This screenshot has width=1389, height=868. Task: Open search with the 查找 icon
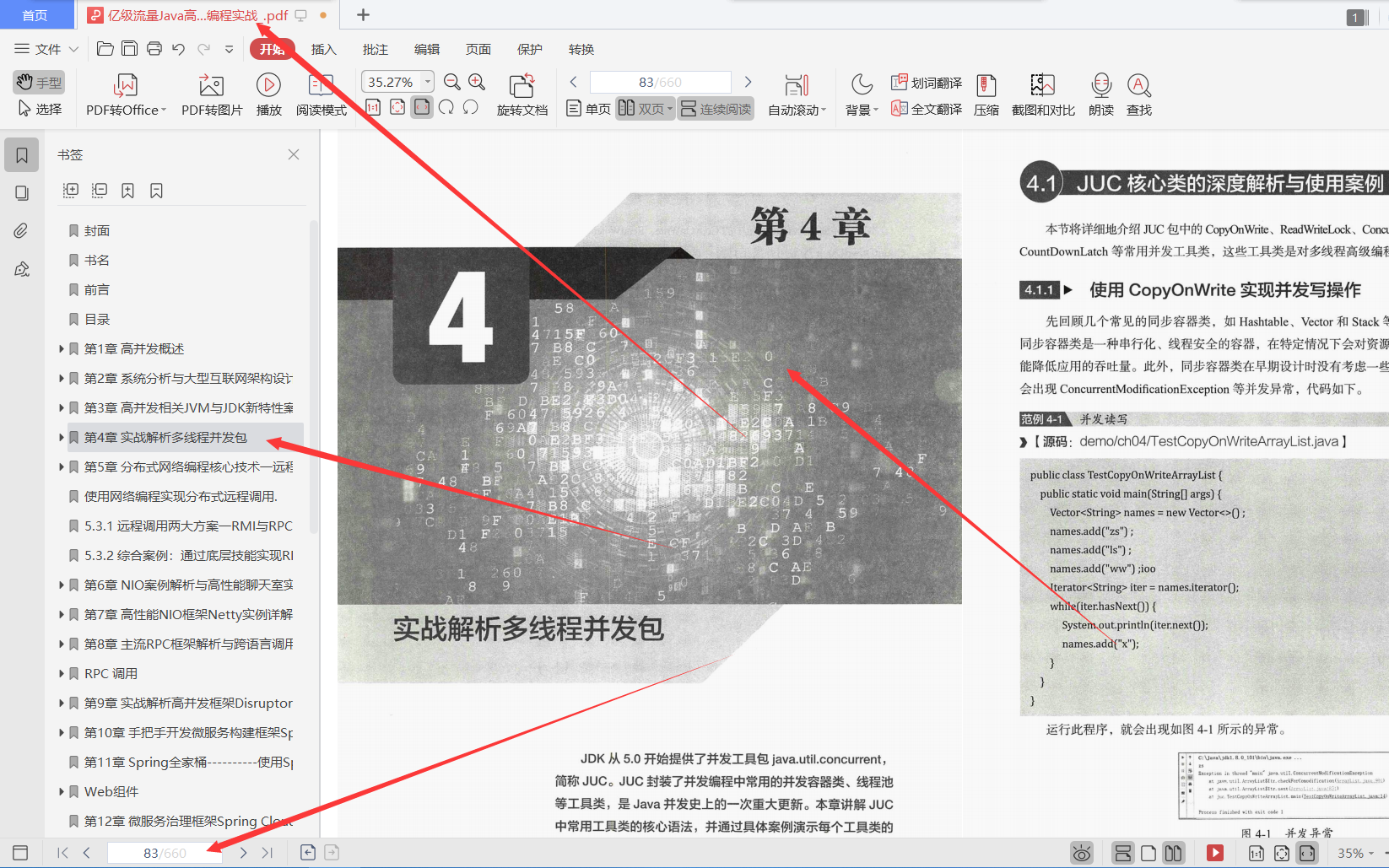pos(1139,93)
